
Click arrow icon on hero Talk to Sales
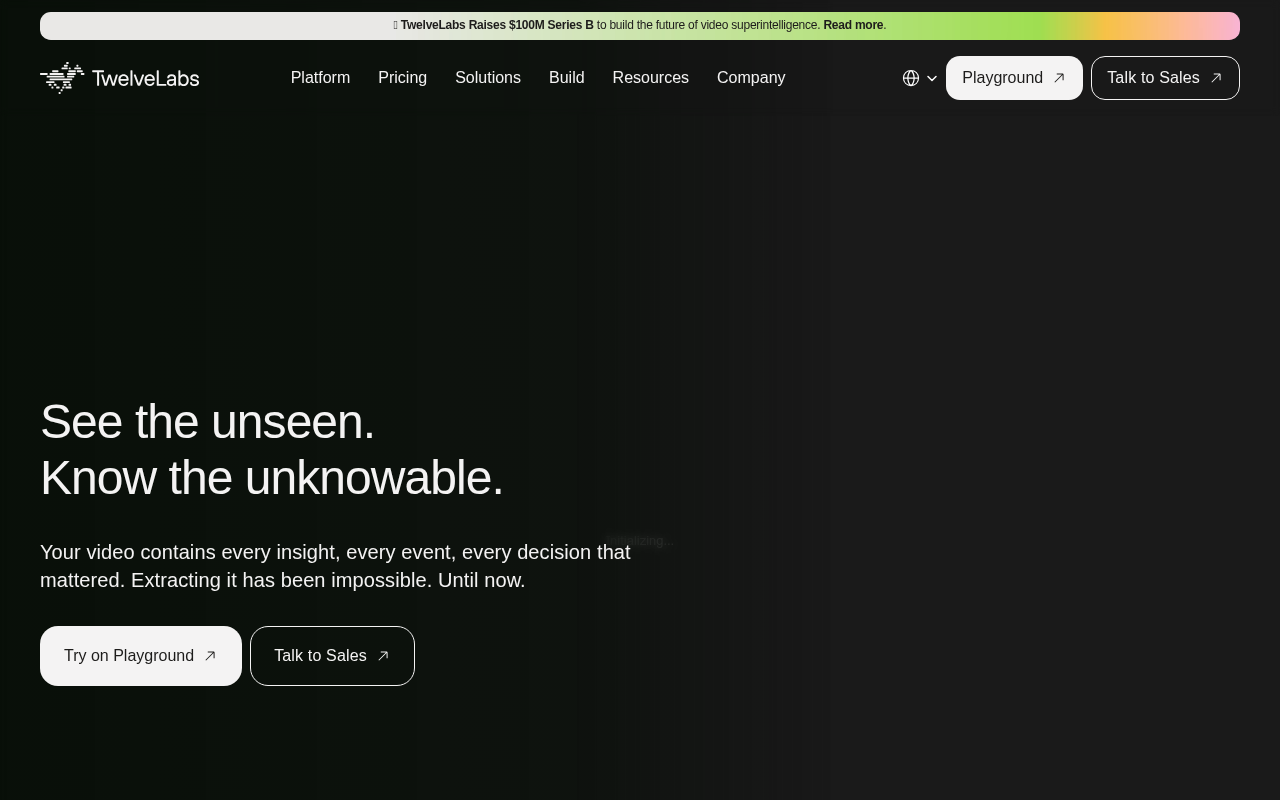[x=383, y=656]
